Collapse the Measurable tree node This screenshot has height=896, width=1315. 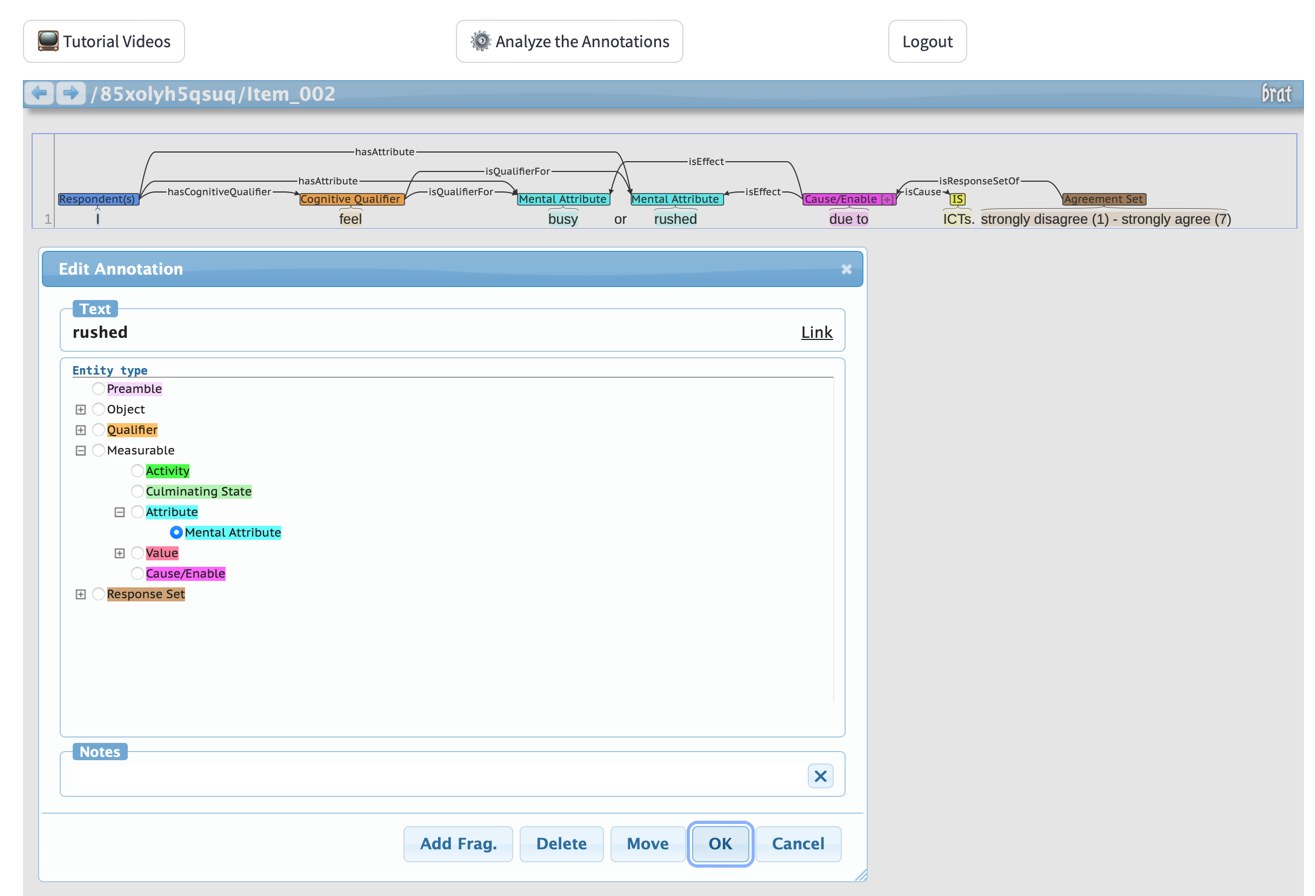coord(81,450)
